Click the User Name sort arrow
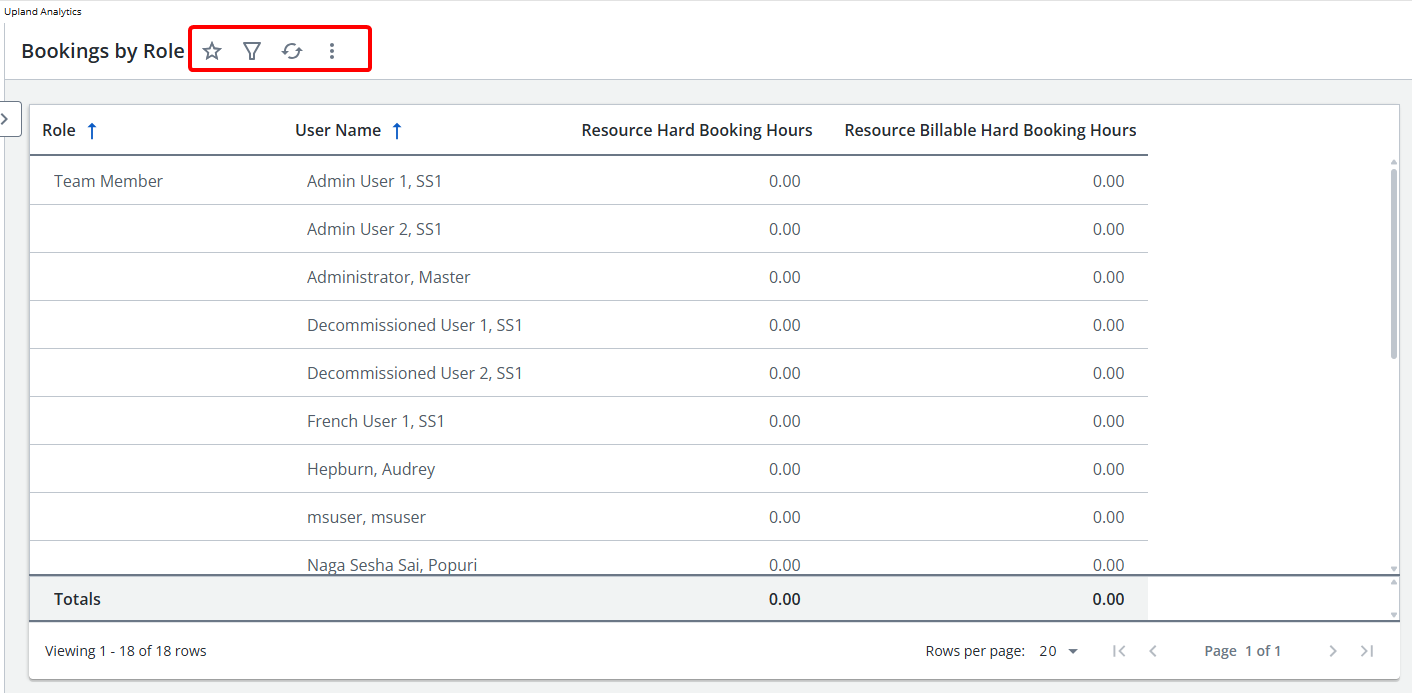Viewport: 1412px width, 693px height. (397, 130)
